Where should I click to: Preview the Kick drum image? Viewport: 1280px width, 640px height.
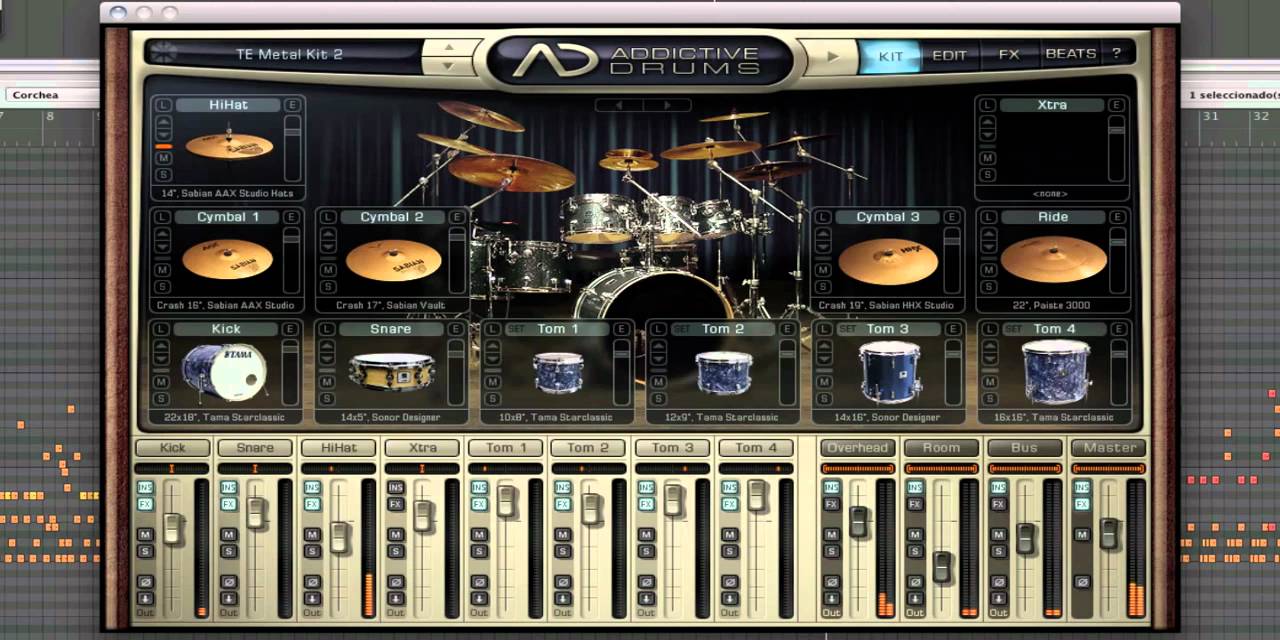(x=224, y=372)
